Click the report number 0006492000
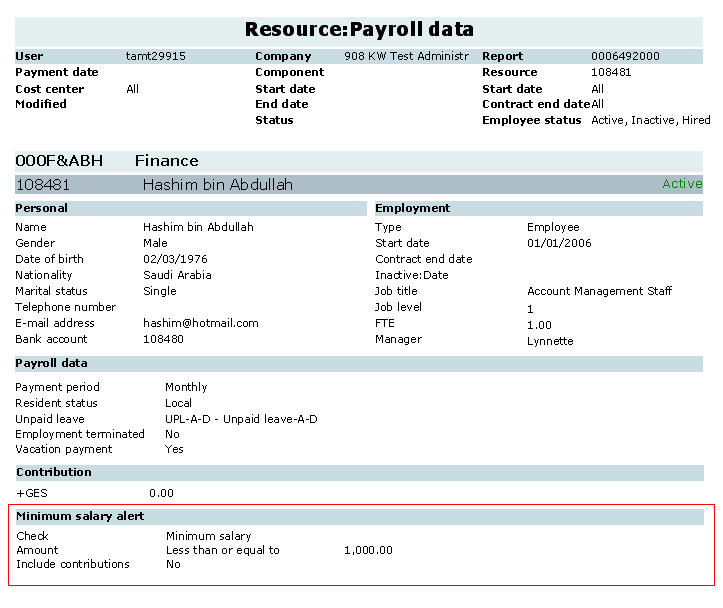Screen dimensions: 723x608 (625, 57)
